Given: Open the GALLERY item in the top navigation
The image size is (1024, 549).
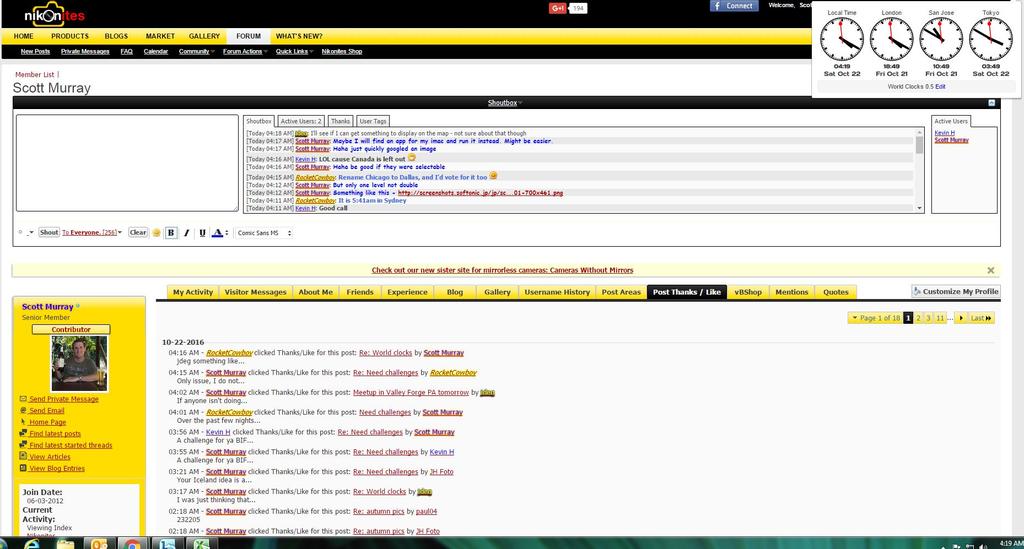Looking at the screenshot, I should click(x=204, y=36).
